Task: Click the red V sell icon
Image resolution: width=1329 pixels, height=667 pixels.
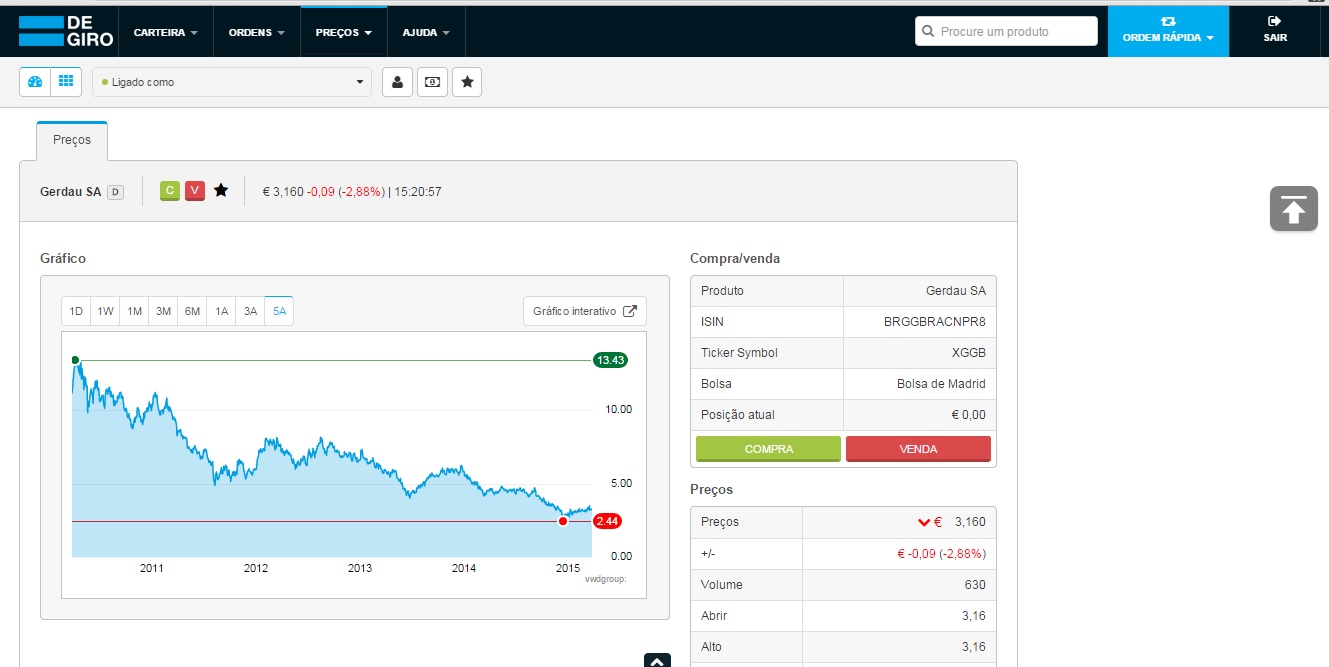Action: [x=195, y=190]
